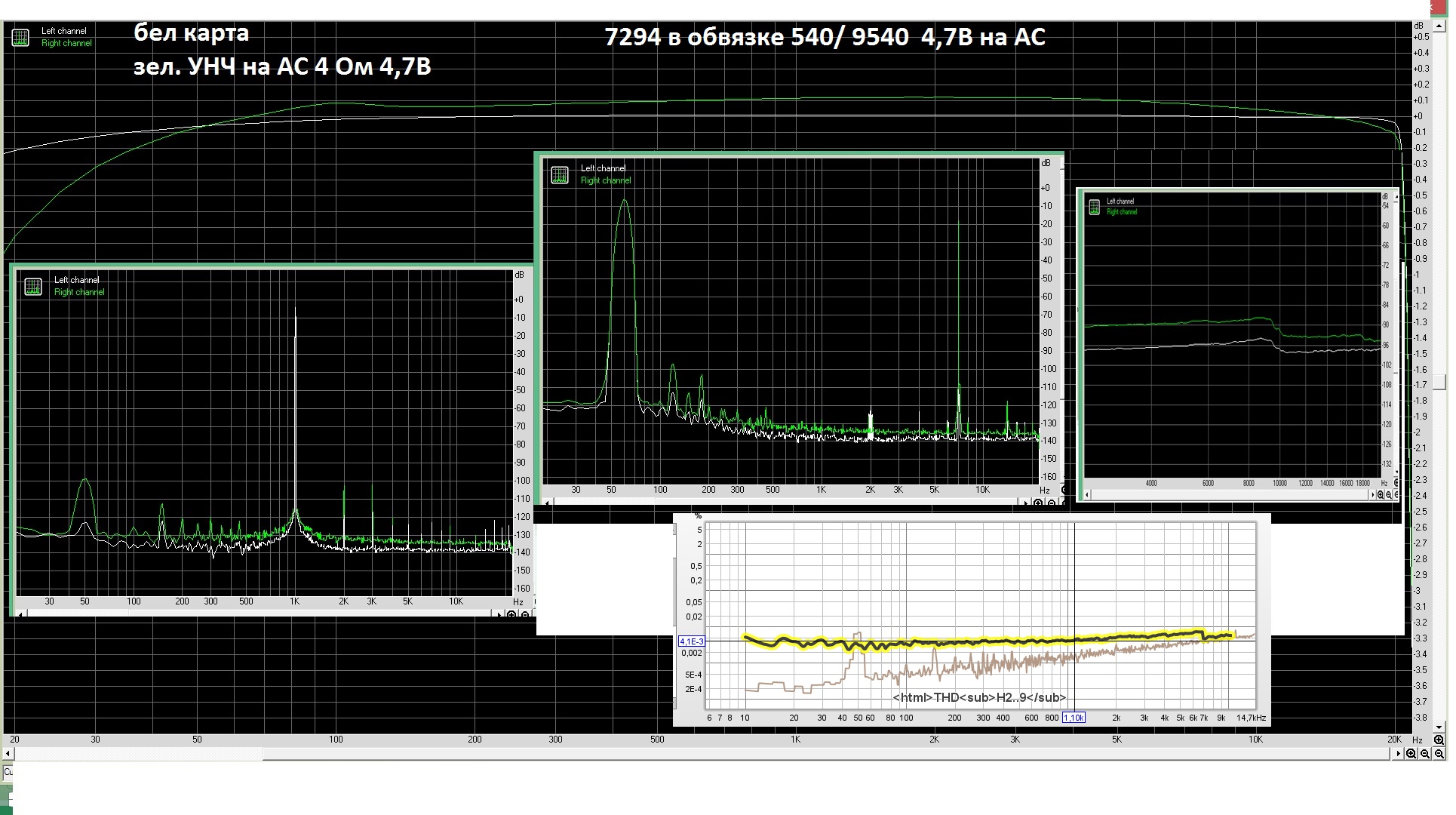
Task: Zoom in horizontally on main graph
Action: (1411, 753)
